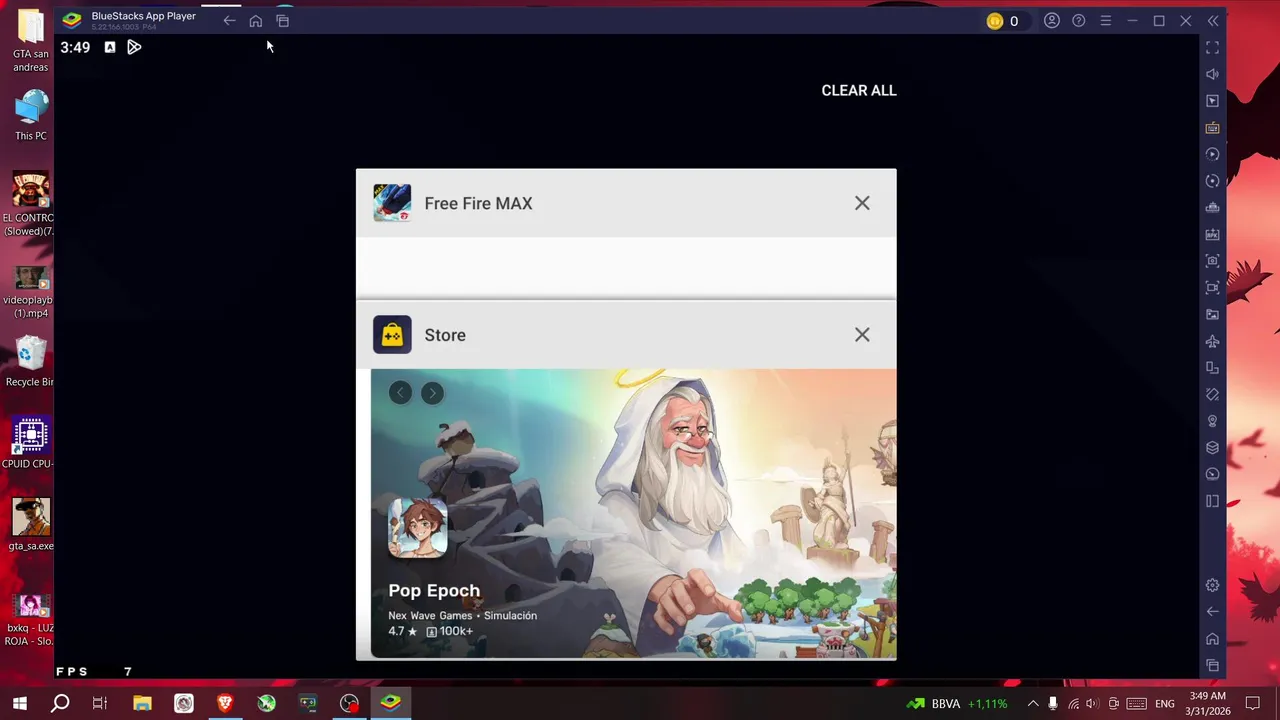
Task: Open the Free Fire MAX app icon
Action: tap(392, 203)
